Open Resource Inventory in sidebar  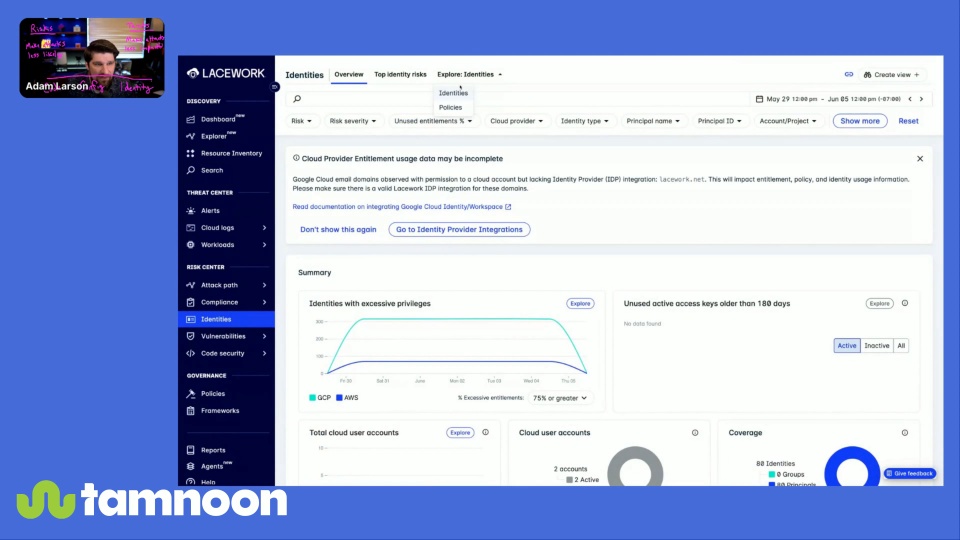click(231, 154)
